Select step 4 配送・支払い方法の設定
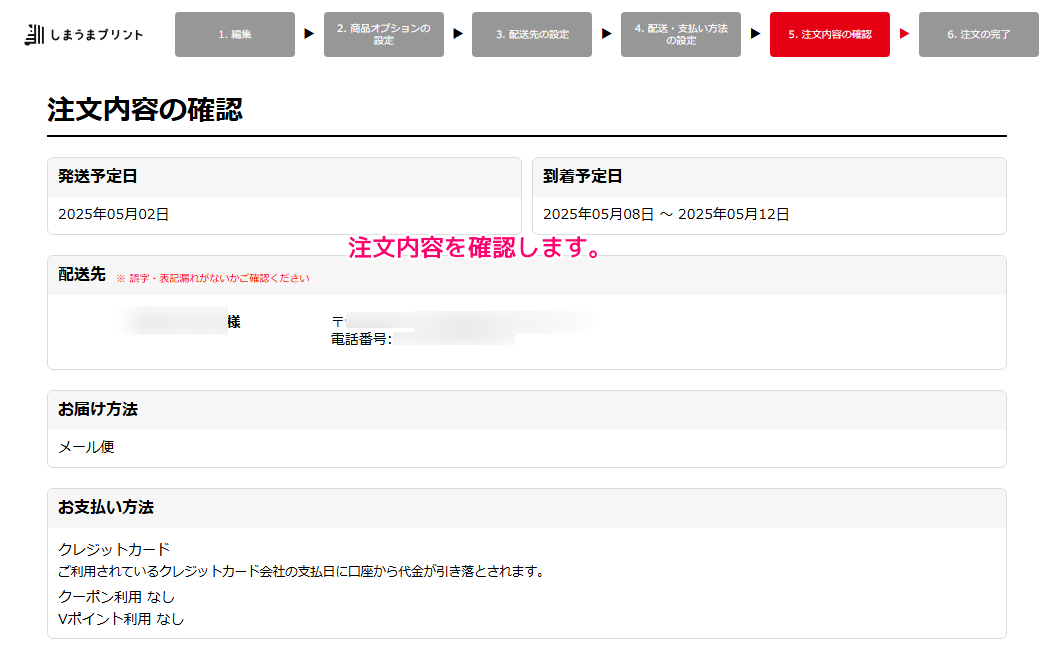This screenshot has width=1055, height=648. [680, 35]
